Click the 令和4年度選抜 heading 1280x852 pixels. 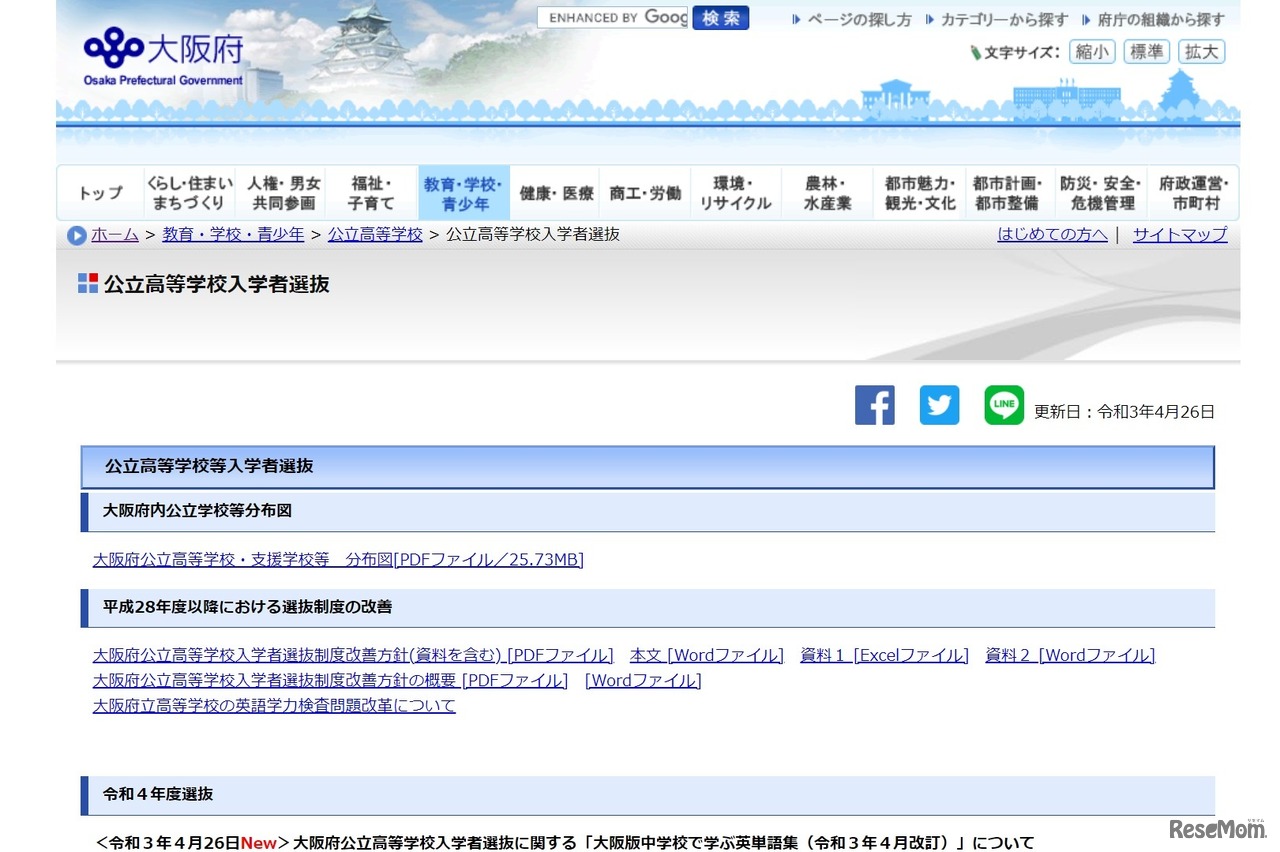pos(648,794)
